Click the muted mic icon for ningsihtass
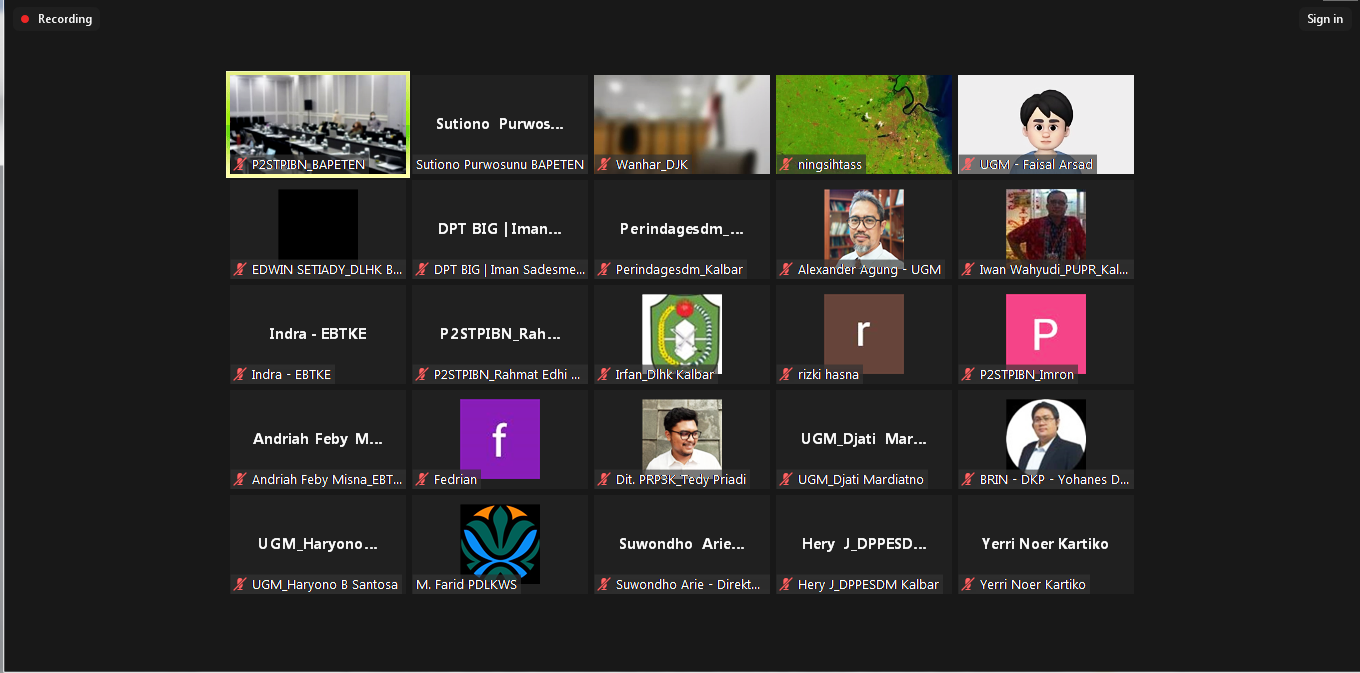 pos(786,165)
